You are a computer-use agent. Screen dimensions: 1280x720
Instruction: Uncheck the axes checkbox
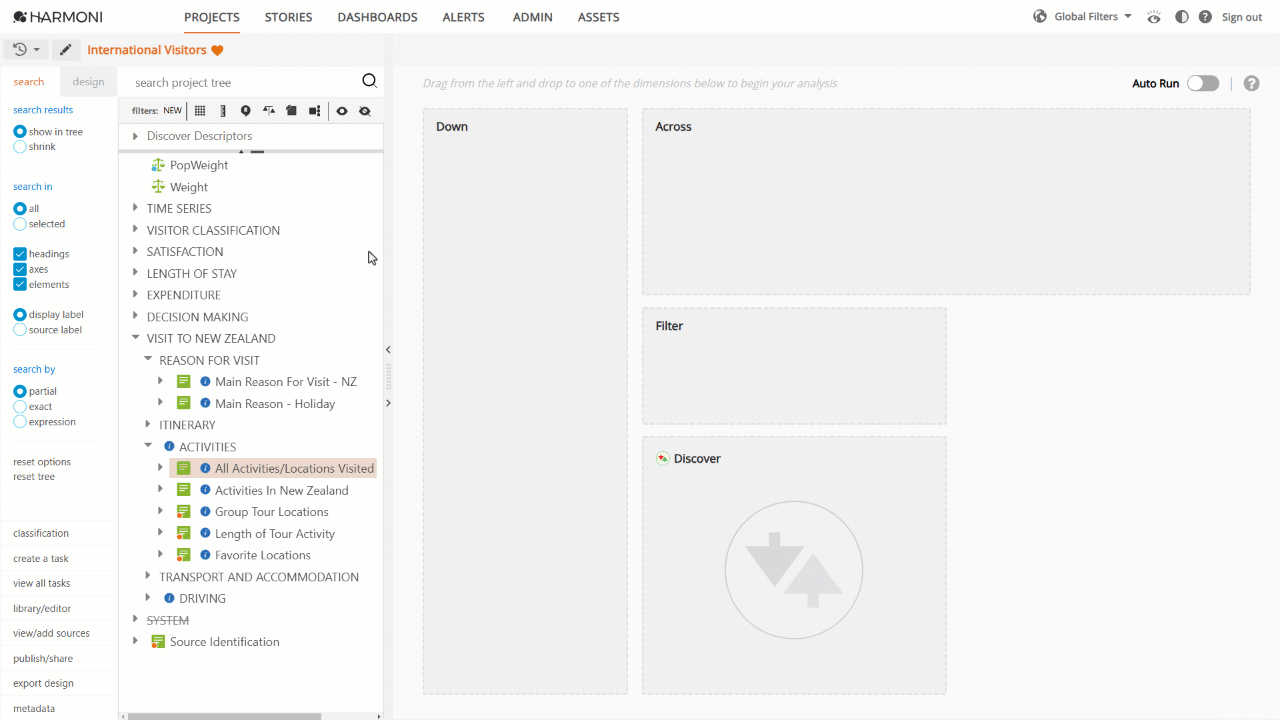pyautogui.click(x=20, y=269)
